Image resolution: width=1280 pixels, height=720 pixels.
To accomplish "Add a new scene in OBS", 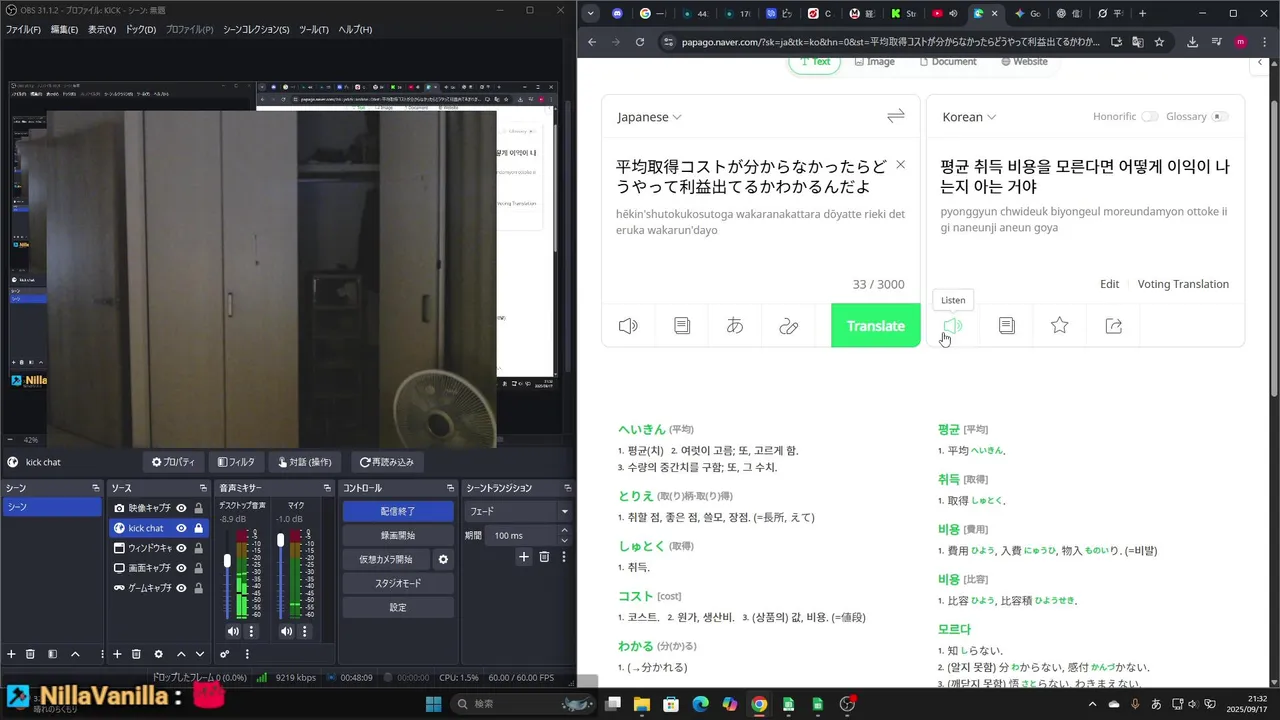I will pyautogui.click(x=11, y=654).
